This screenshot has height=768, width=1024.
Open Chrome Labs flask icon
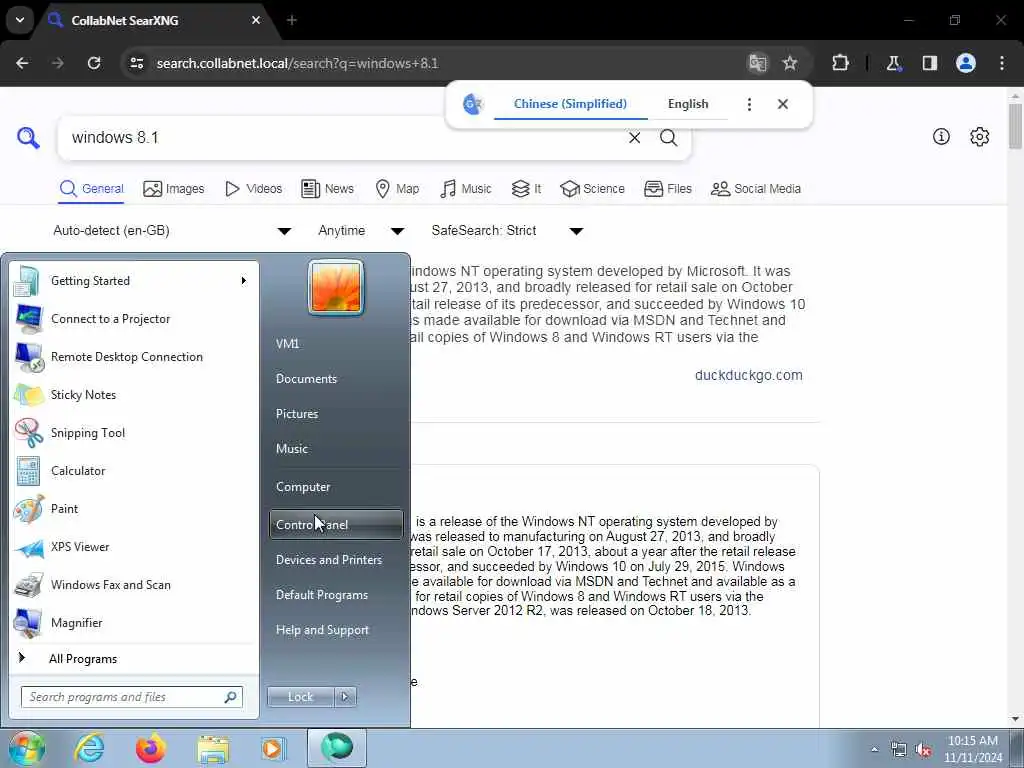[x=893, y=63]
